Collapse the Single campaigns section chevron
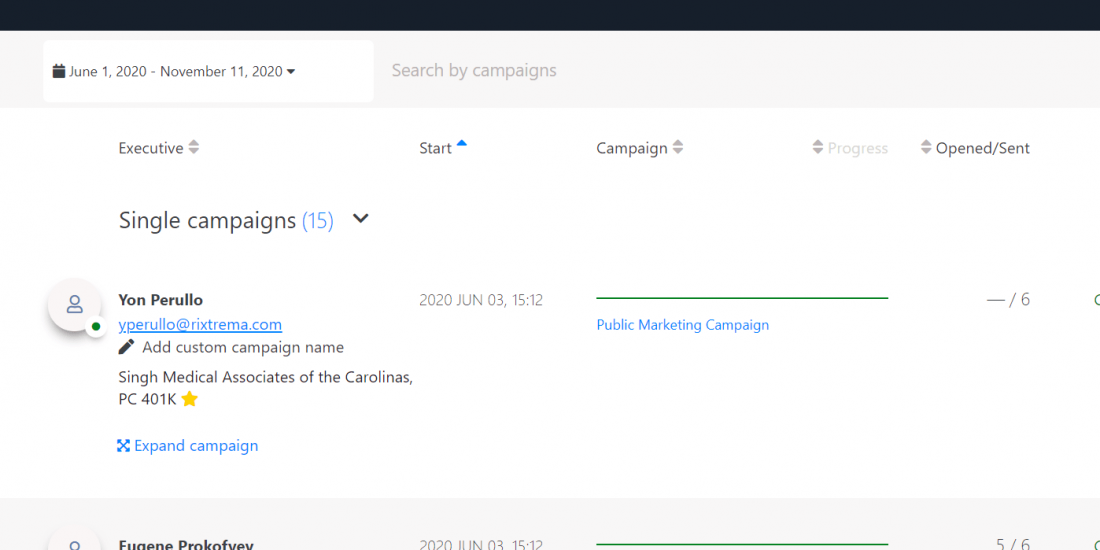 click(x=361, y=219)
